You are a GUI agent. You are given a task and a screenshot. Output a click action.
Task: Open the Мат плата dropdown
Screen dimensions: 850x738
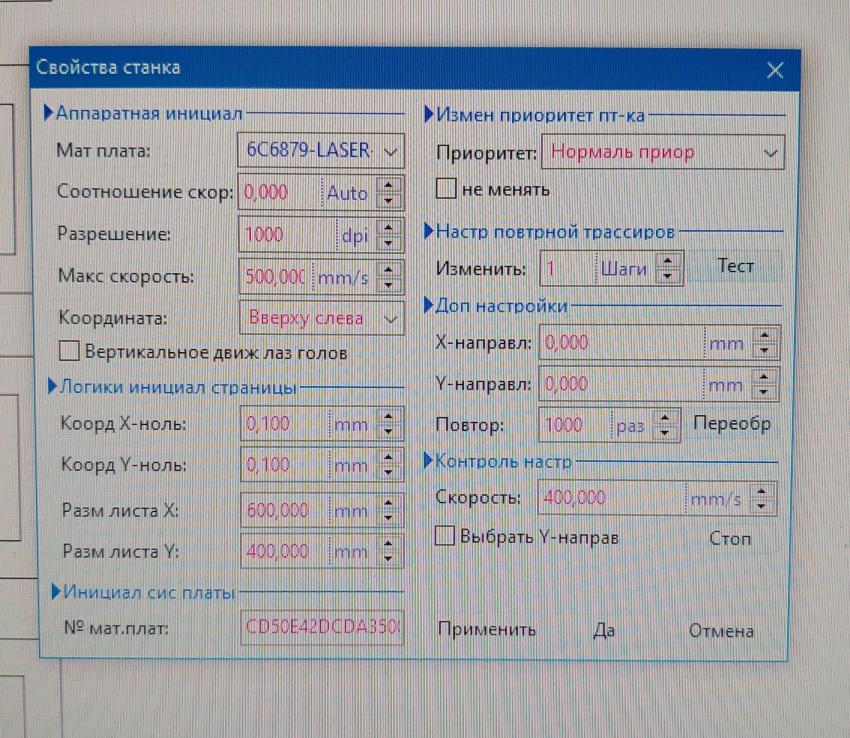coord(390,151)
